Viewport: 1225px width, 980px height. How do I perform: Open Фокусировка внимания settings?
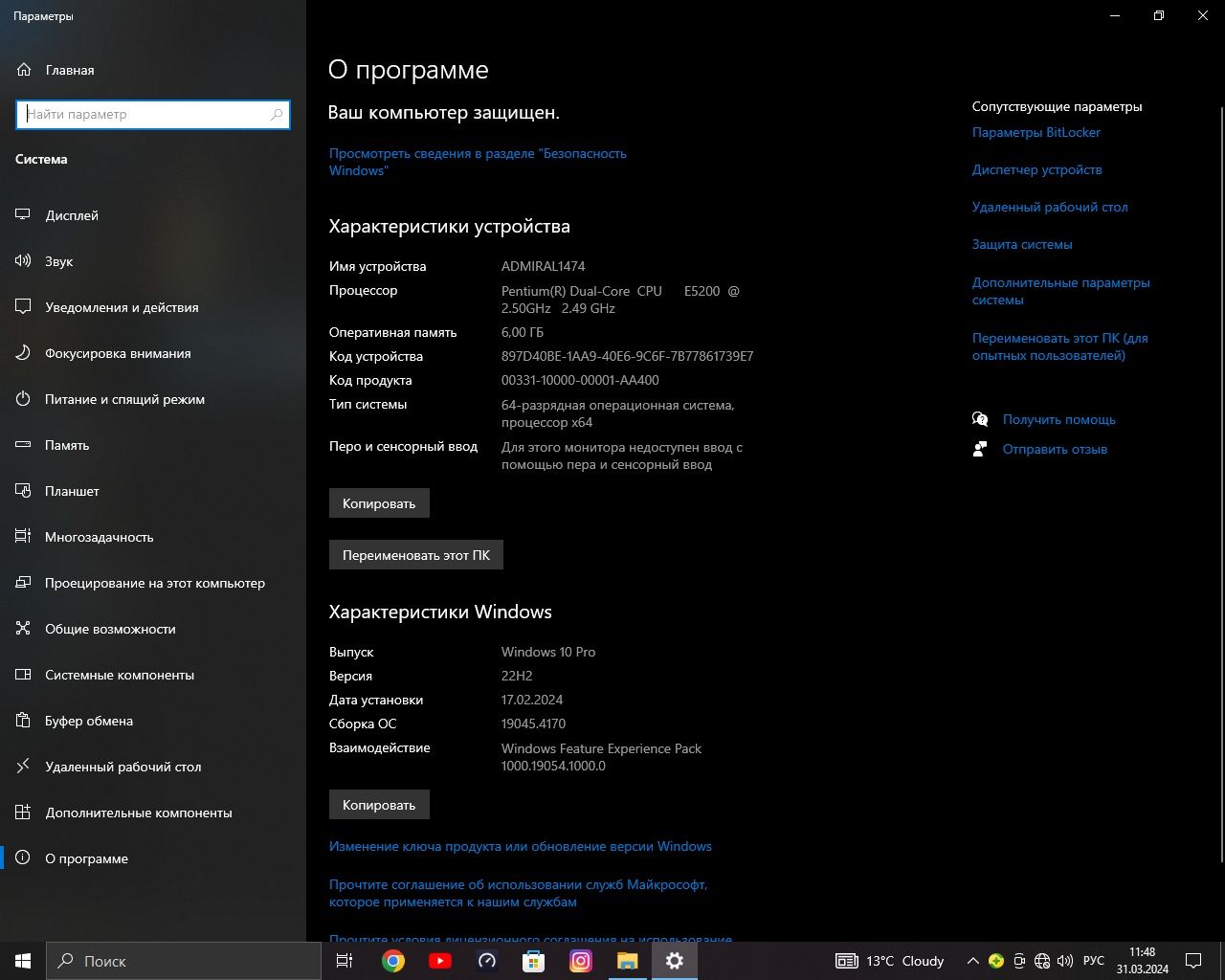(153, 353)
